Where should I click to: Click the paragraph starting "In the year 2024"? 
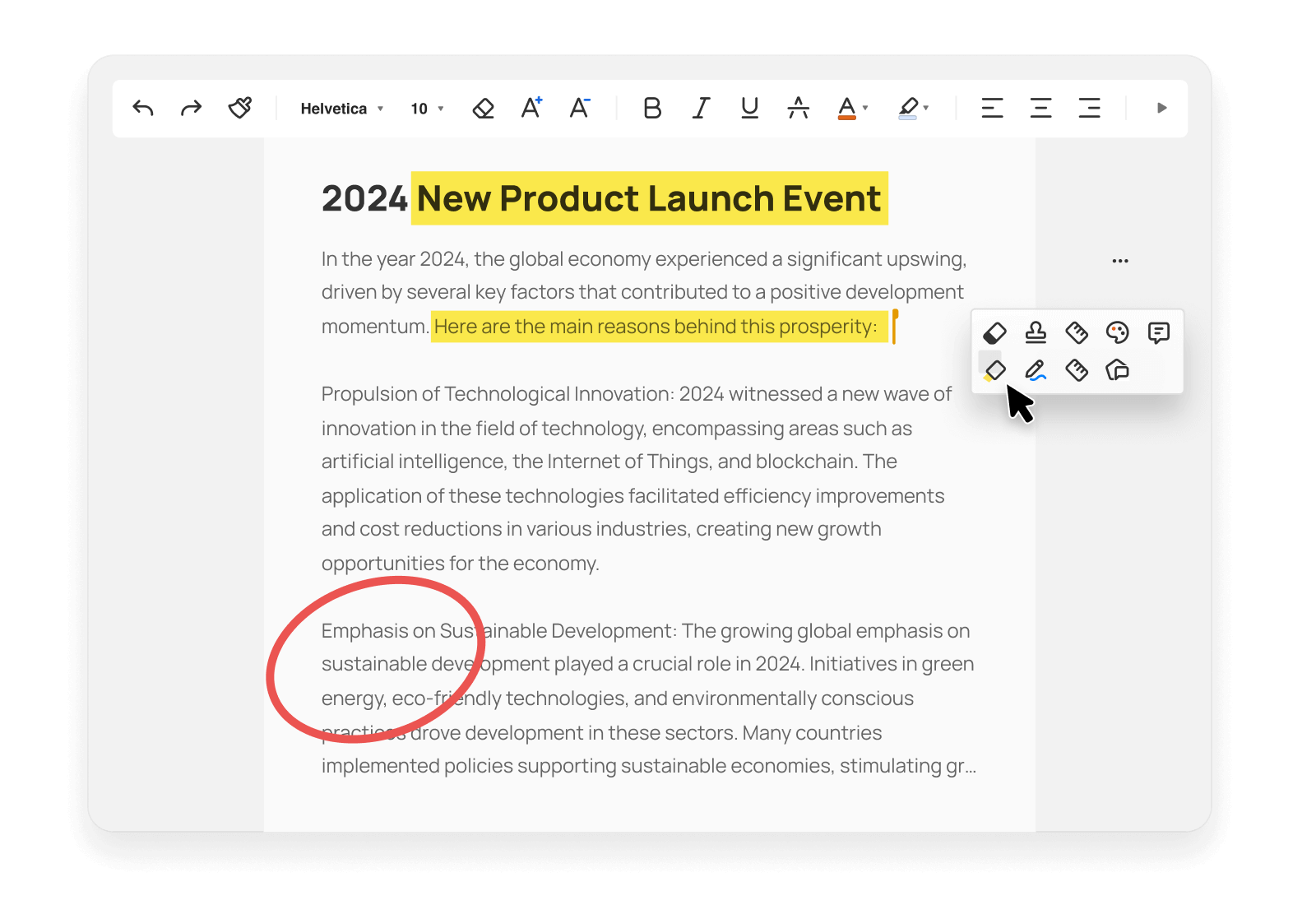[644, 293]
